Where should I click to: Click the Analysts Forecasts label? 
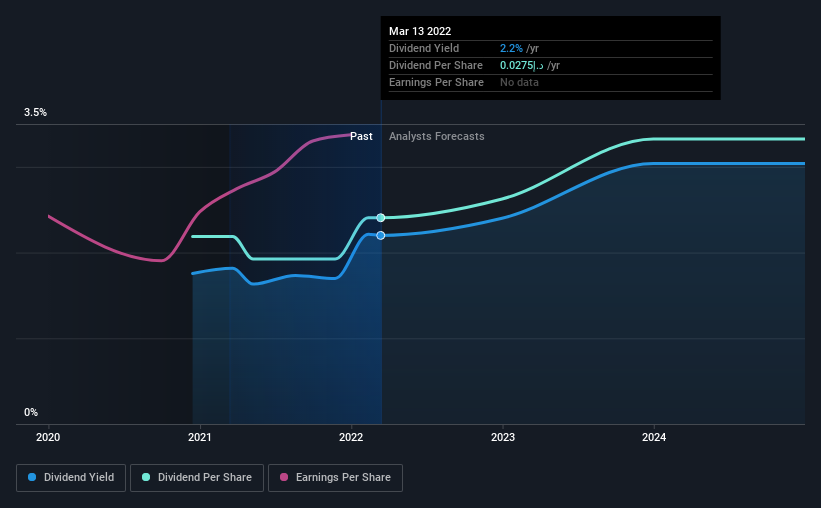437,136
